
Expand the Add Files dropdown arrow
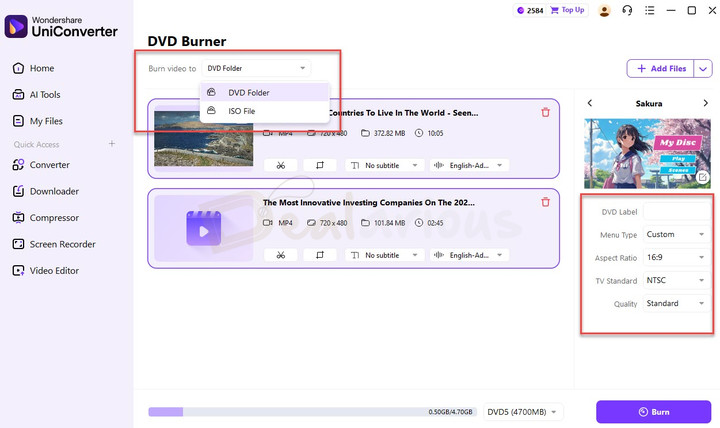click(x=703, y=69)
